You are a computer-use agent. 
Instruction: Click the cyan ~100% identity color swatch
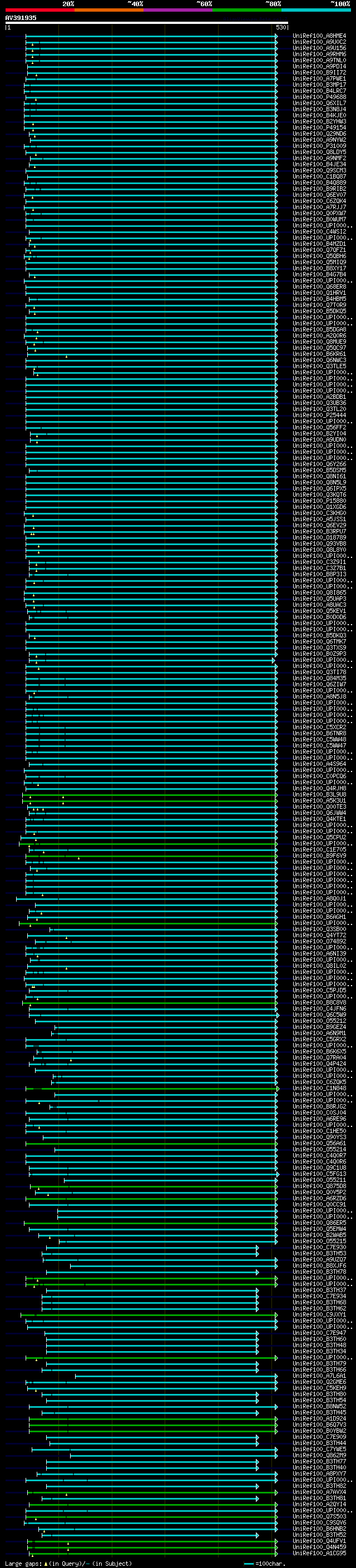click(x=316, y=10)
